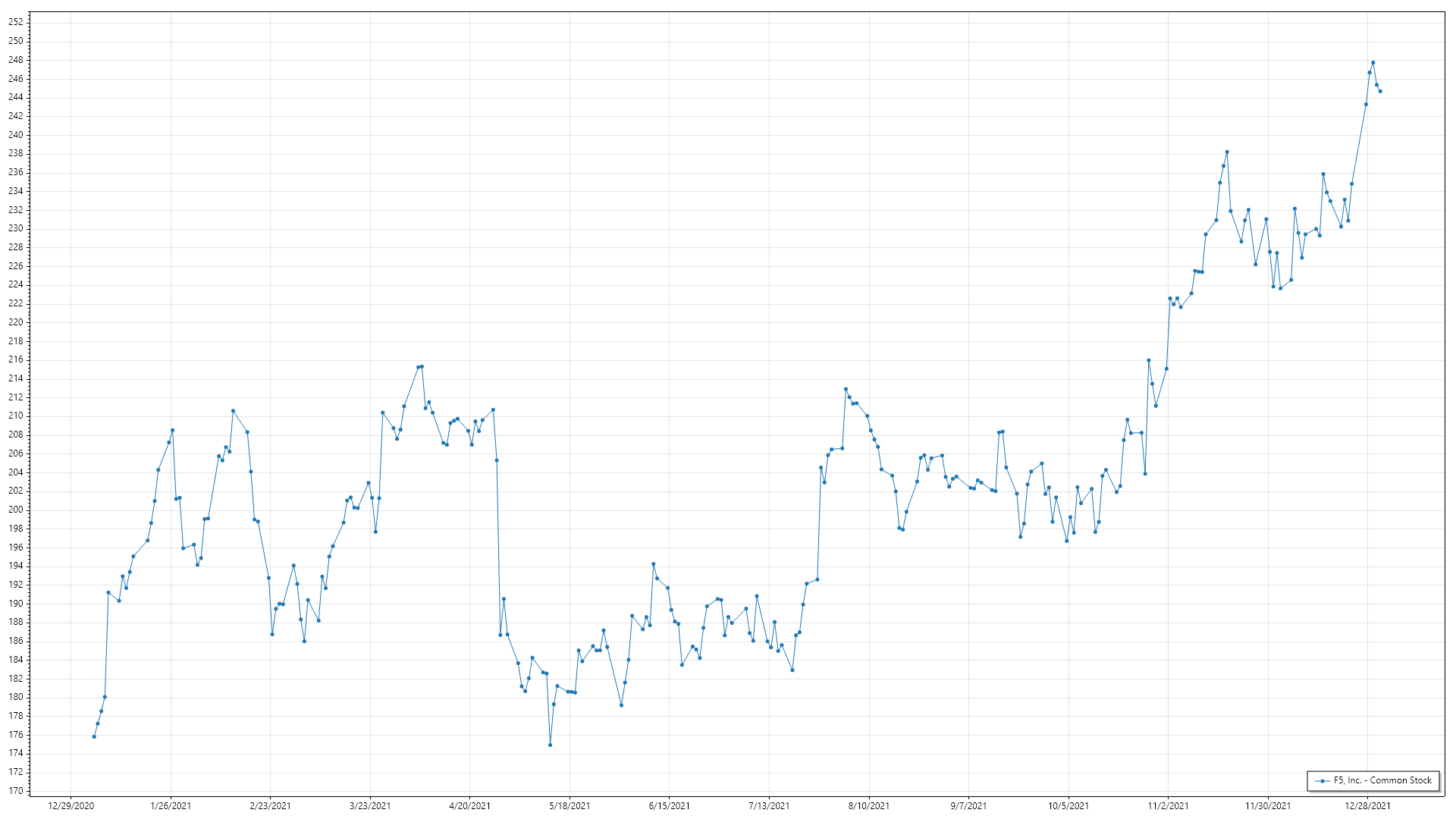Click the 170 y-axis value label
The image size is (1456, 819).
[x=16, y=790]
